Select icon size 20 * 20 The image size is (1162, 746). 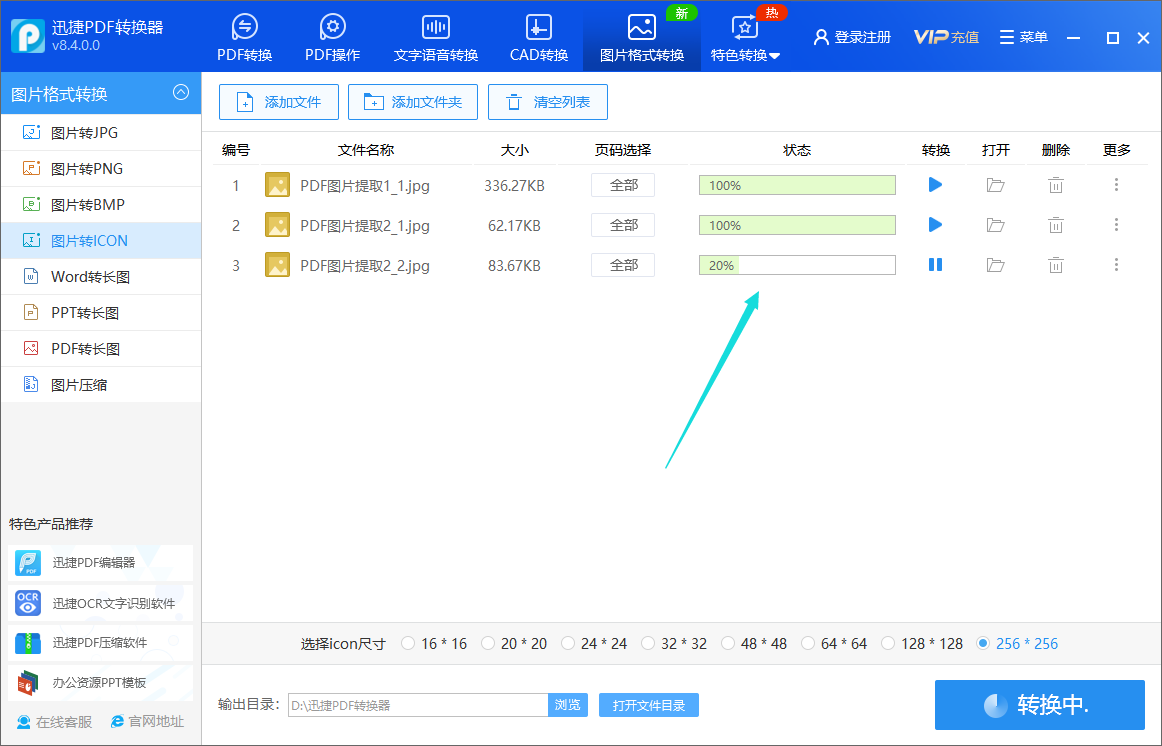click(x=488, y=643)
